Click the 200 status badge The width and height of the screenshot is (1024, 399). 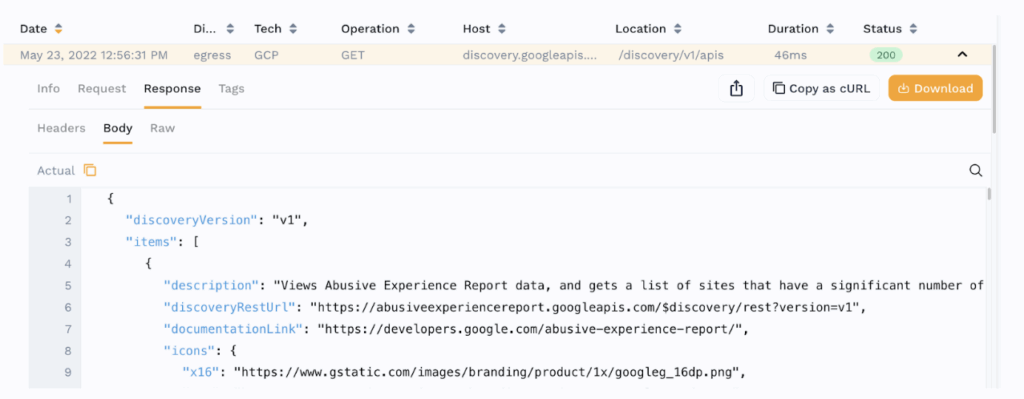click(886, 55)
